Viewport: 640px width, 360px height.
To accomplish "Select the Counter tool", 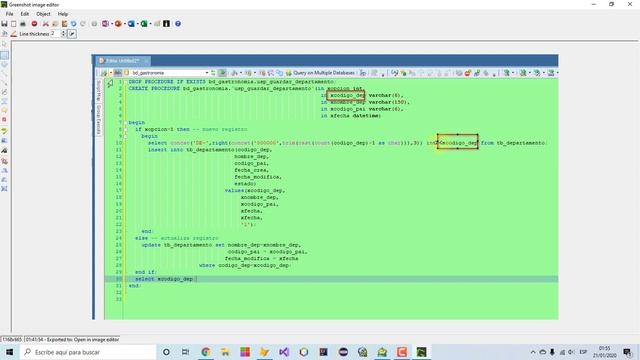I will pyautogui.click(x=4, y=120).
